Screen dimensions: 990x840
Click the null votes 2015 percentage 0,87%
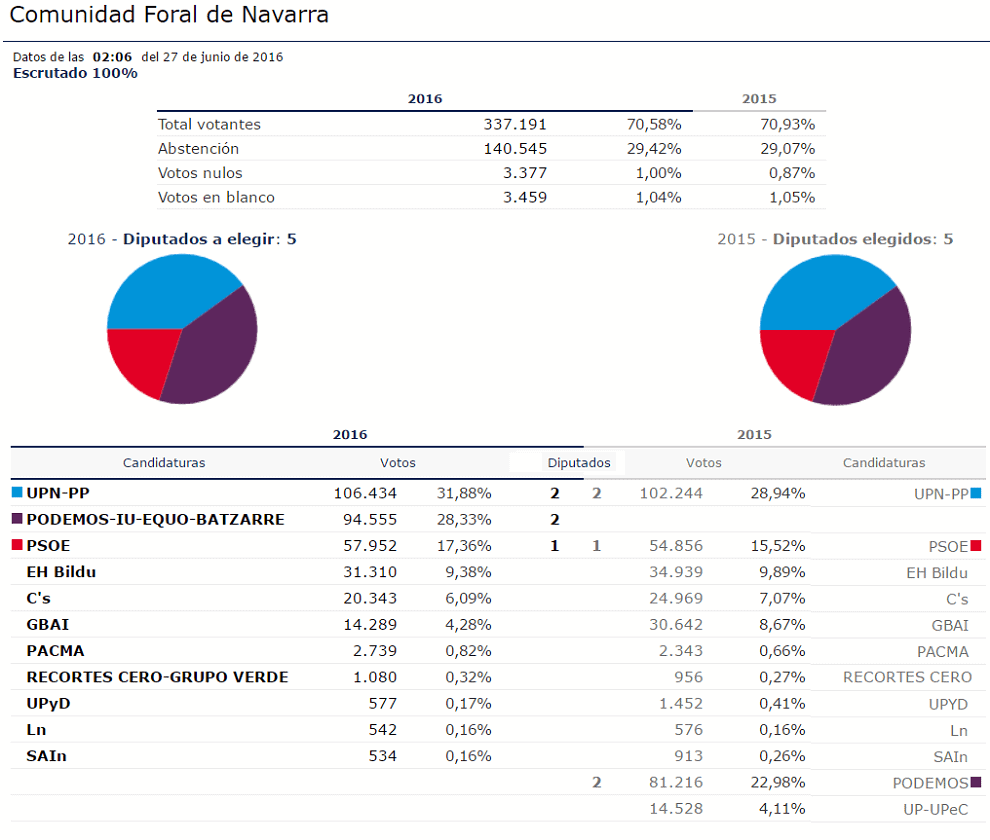coord(792,173)
